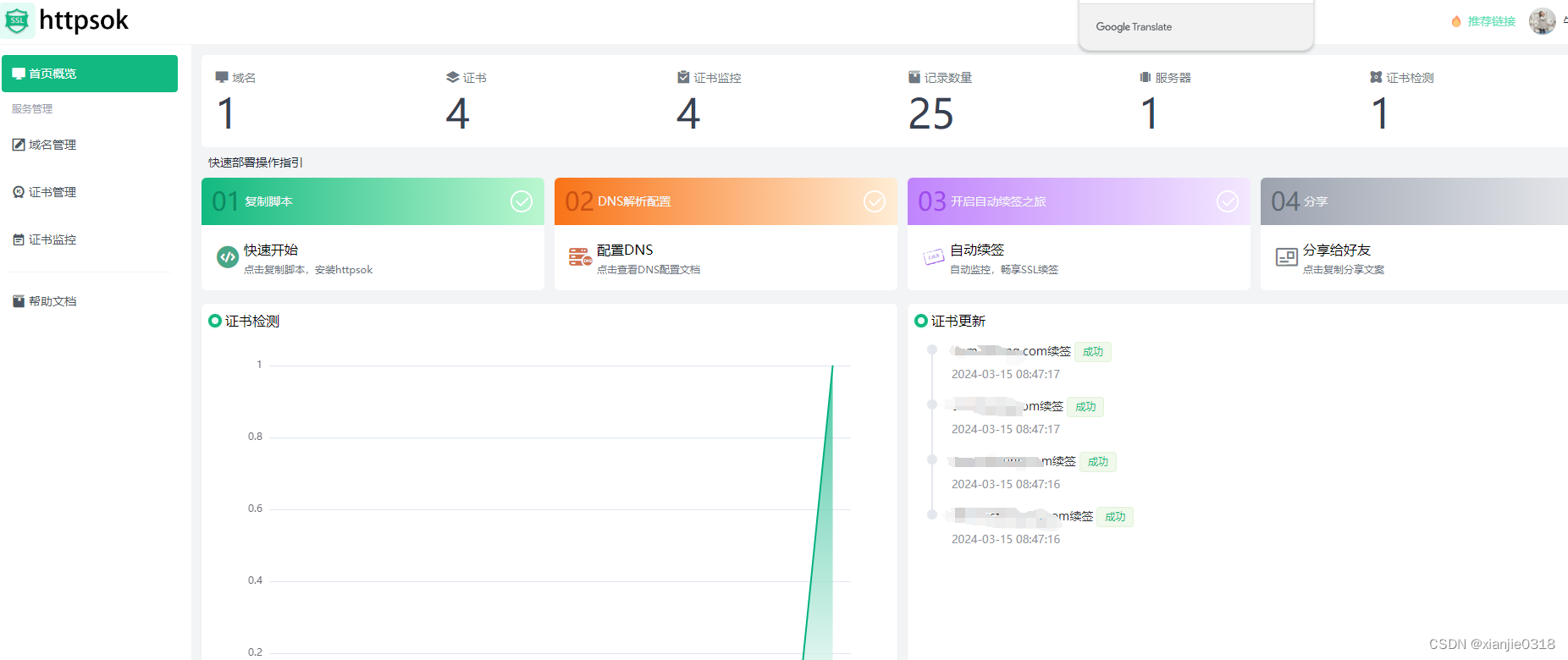Image resolution: width=1568 pixels, height=660 pixels.
Task: Open 首页概览 in the sidebar
Action: tap(90, 74)
